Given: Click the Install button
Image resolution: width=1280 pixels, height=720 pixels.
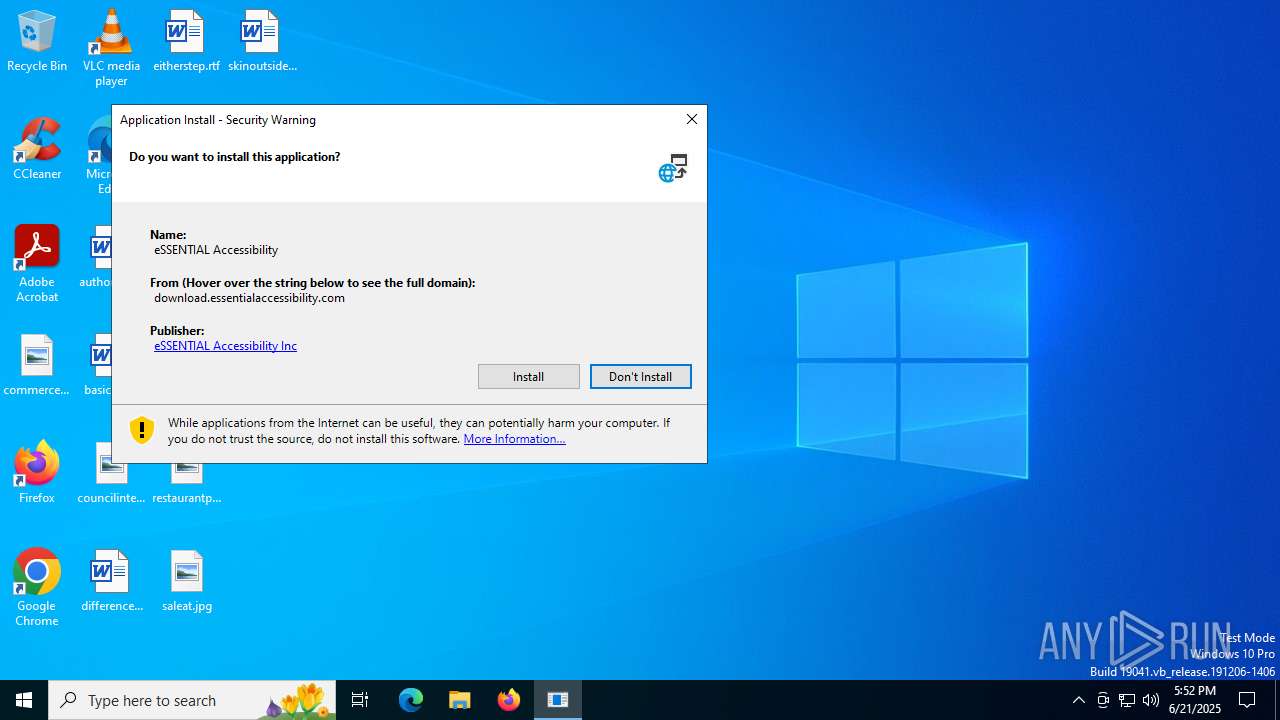Looking at the screenshot, I should [528, 376].
